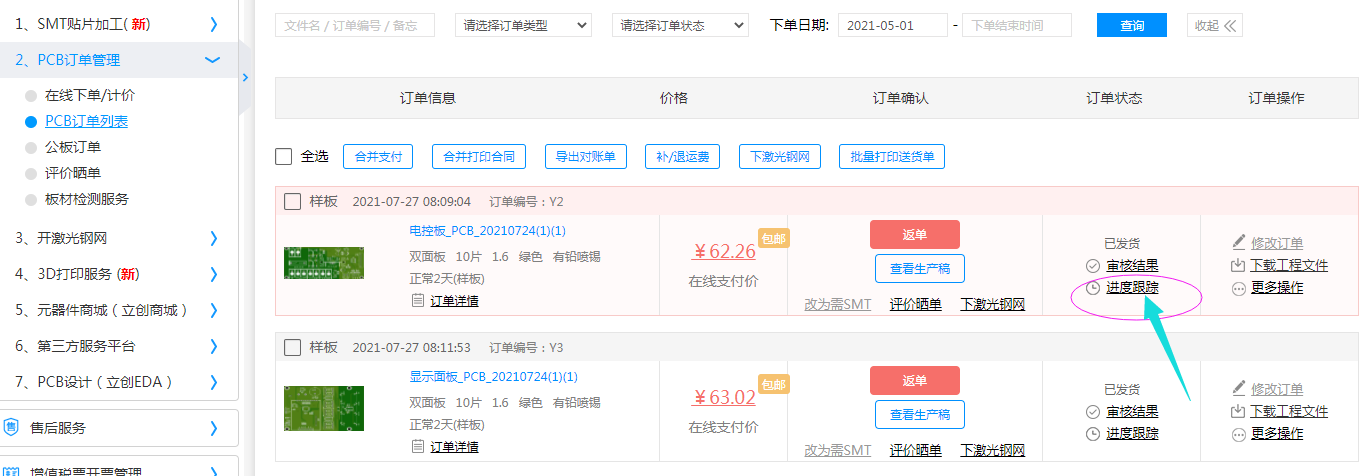1360x476 pixels.
Task: Click clock icon next to first order's 进度跟踪
Action: pyautogui.click(x=1093, y=288)
